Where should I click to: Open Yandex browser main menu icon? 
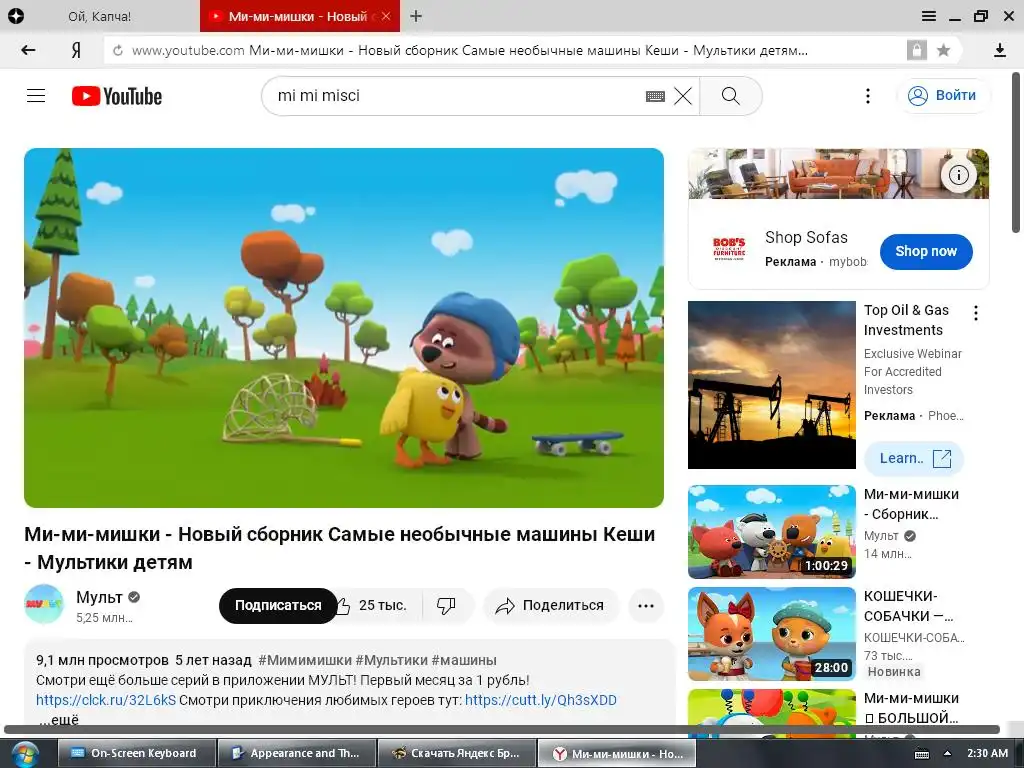pos(929,16)
